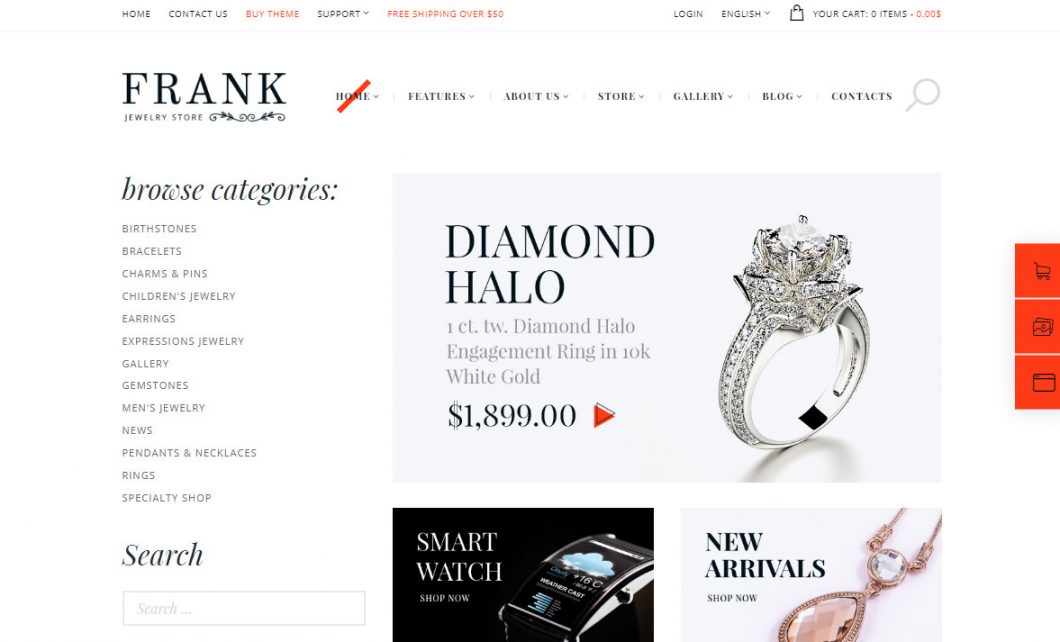The image size is (1060, 642).
Task: Select the Contacts menu item
Action: [861, 97]
